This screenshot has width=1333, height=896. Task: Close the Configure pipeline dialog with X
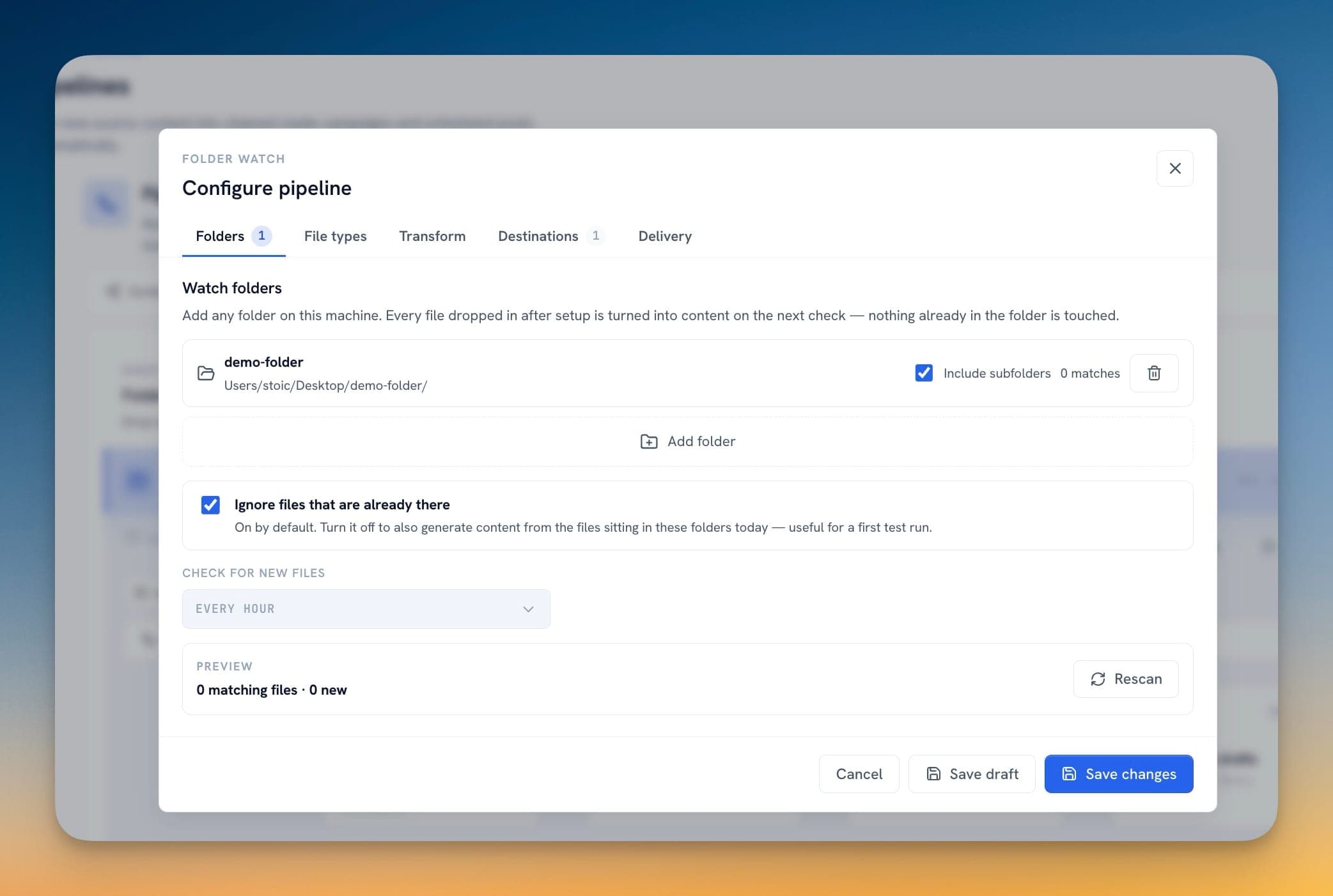pos(1174,168)
